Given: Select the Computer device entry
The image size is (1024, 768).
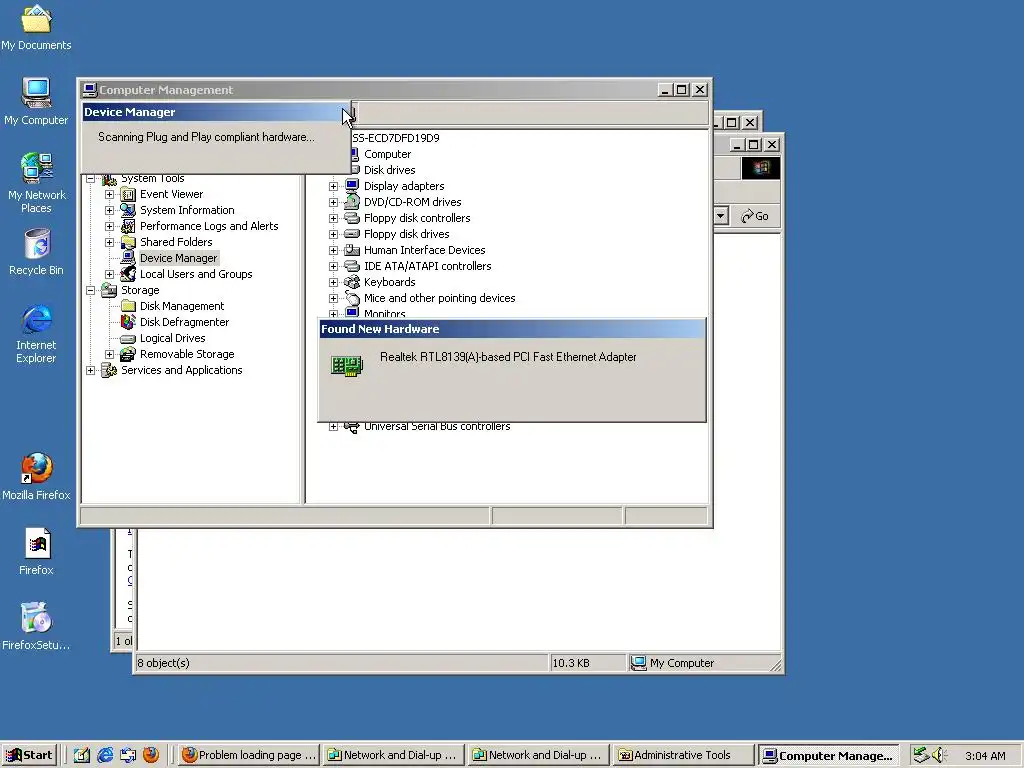Looking at the screenshot, I should pyautogui.click(x=387, y=154).
